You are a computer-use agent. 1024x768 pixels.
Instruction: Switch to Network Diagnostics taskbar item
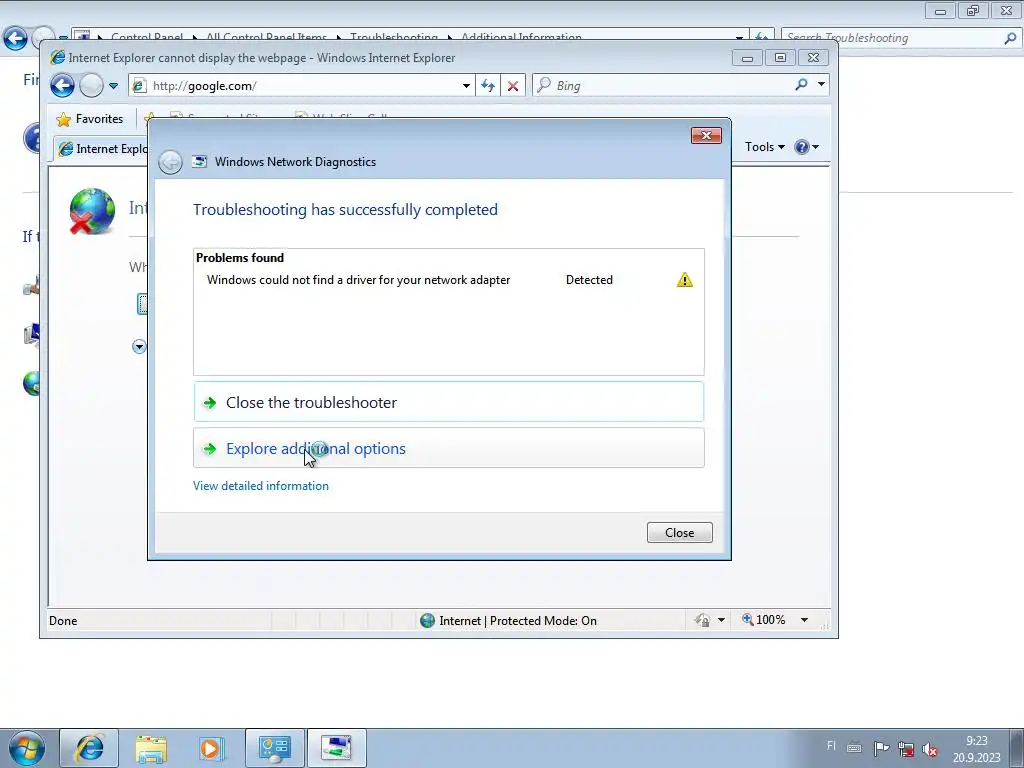[x=336, y=748]
